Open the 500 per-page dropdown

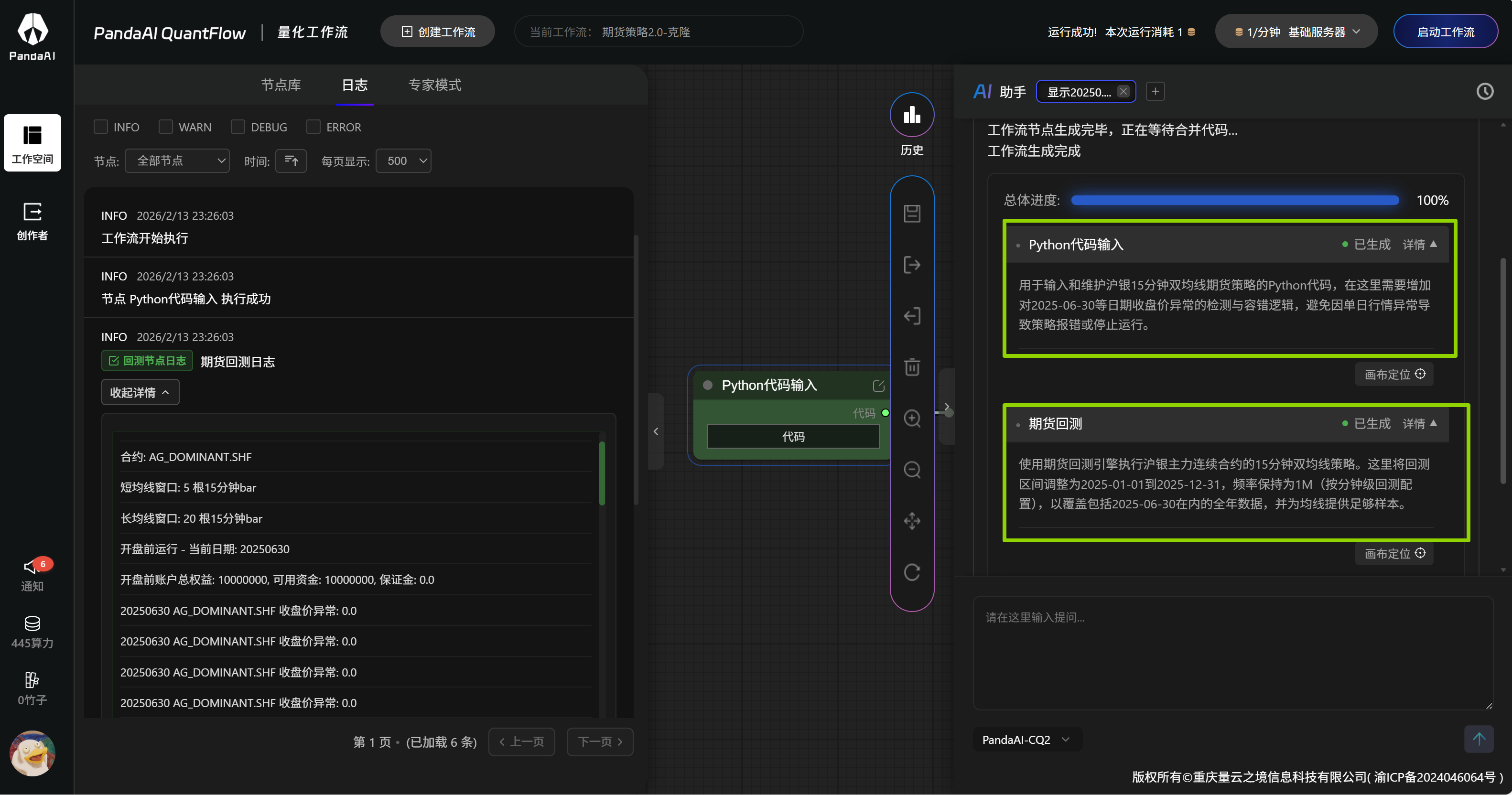click(x=403, y=161)
